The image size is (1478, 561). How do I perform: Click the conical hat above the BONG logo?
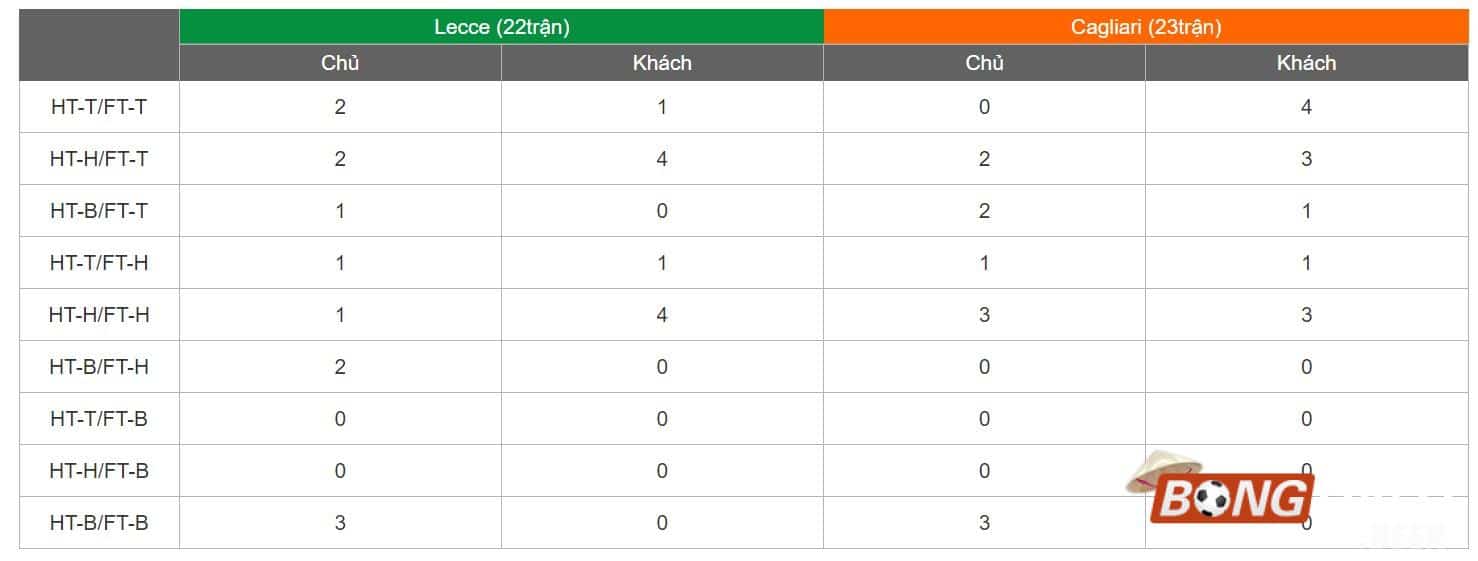pyautogui.click(x=1160, y=468)
